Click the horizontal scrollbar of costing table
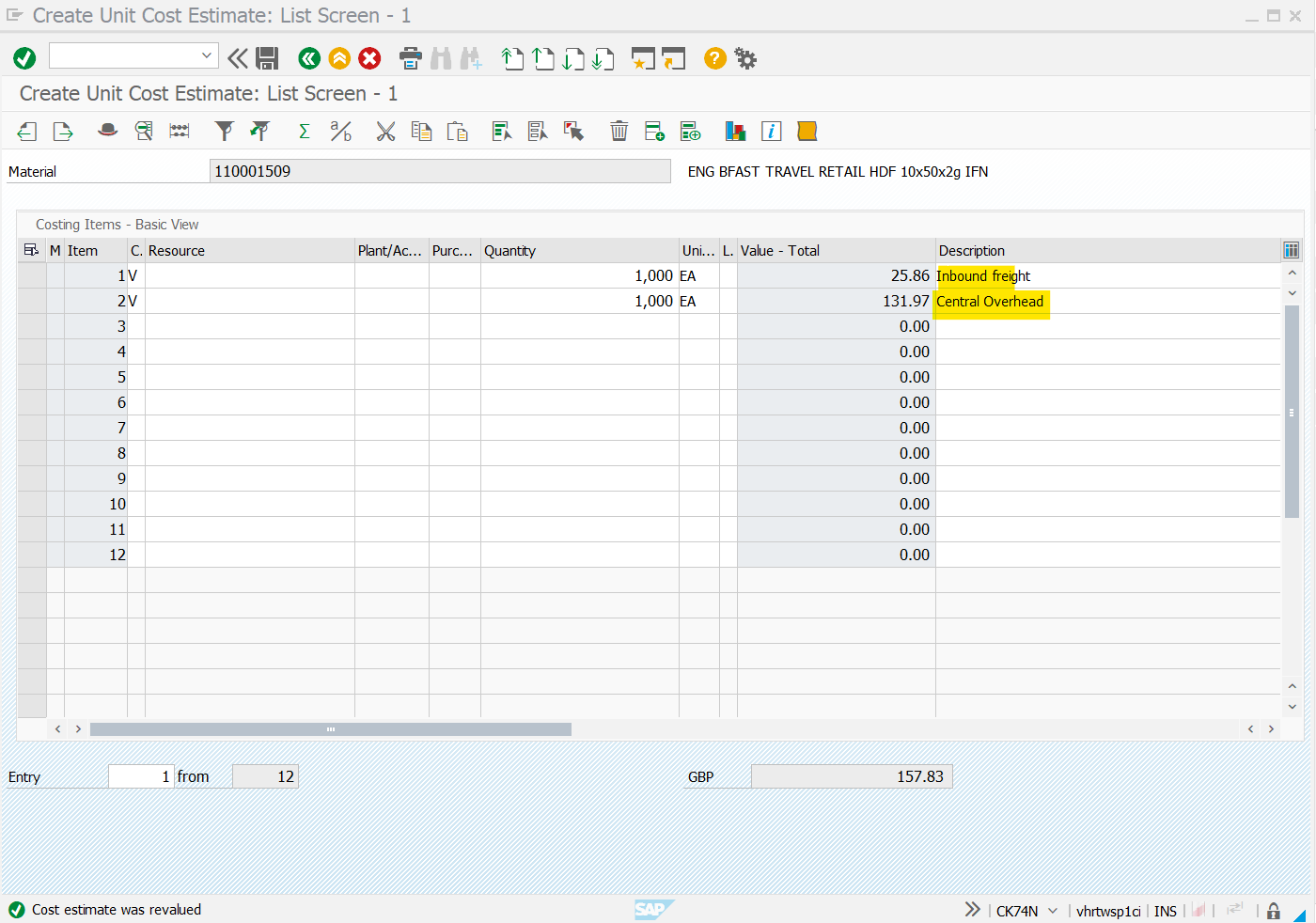Image resolution: width=1316 pixels, height=923 pixels. click(330, 729)
